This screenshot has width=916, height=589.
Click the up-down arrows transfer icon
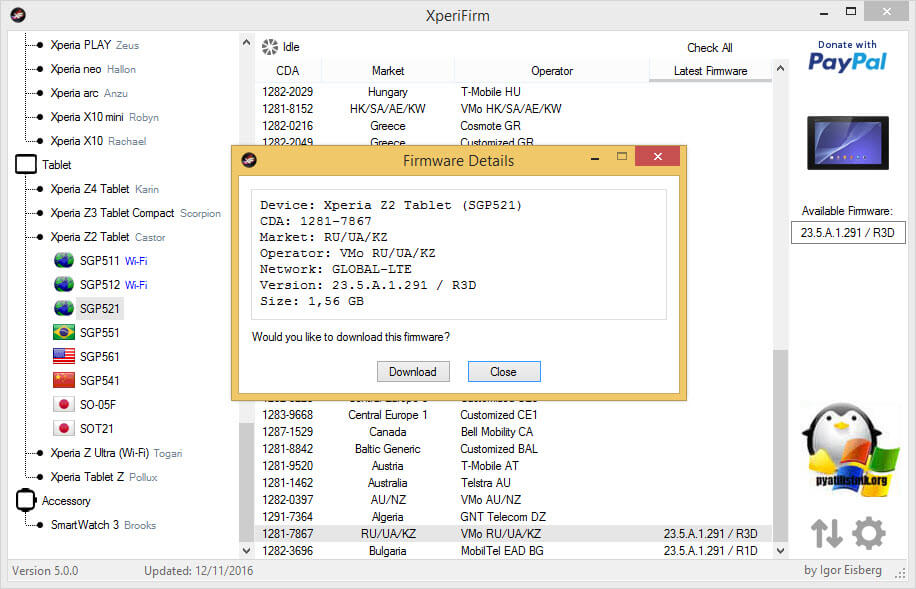pos(826,533)
